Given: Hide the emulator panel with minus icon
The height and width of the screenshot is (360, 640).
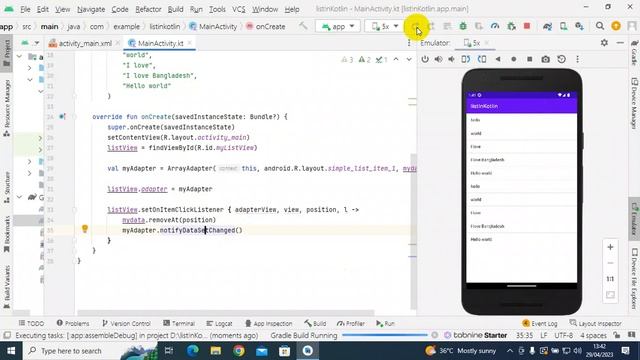Looking at the screenshot, I should tap(620, 42).
